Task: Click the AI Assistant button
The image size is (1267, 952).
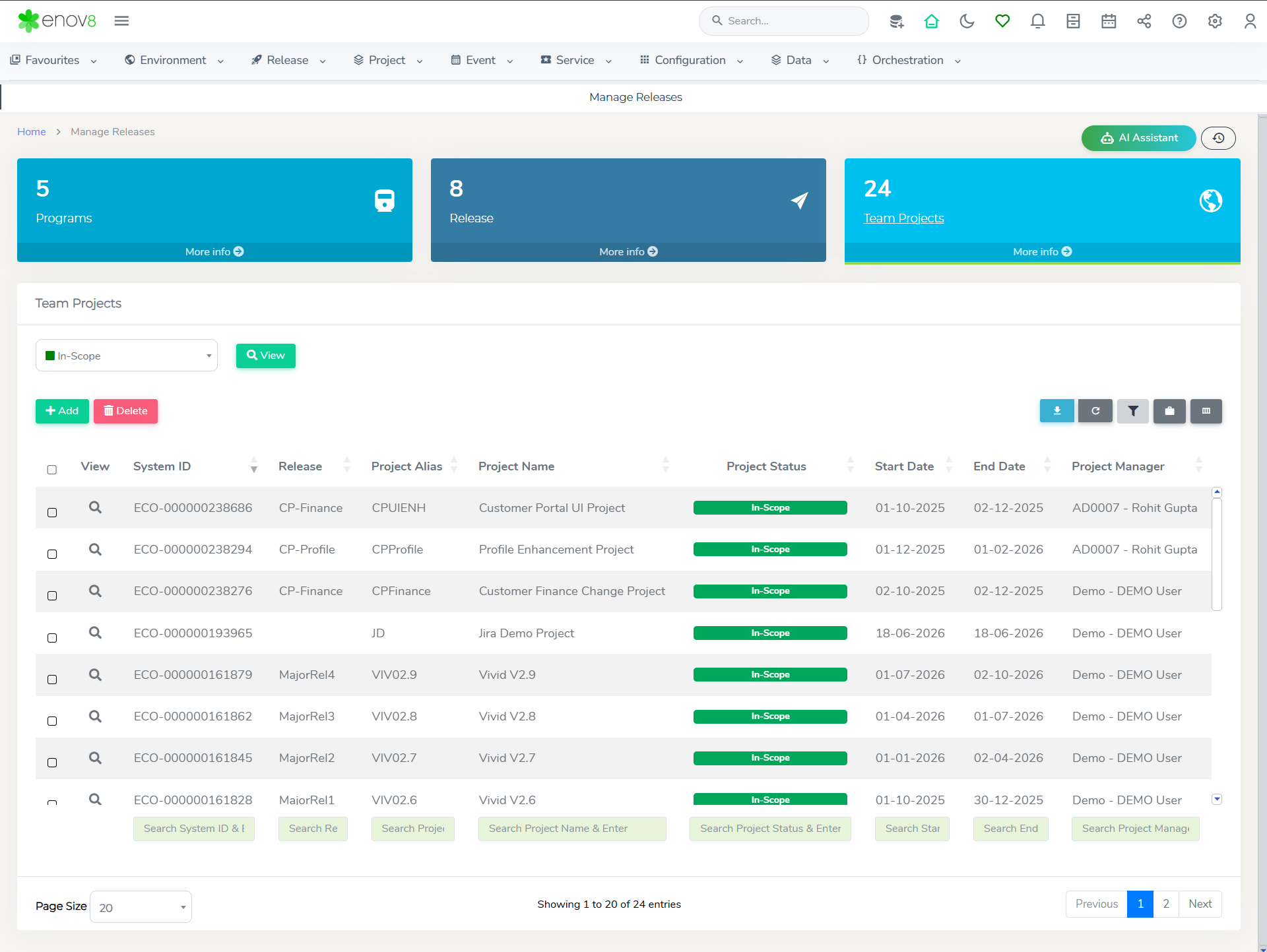Action: coord(1138,138)
